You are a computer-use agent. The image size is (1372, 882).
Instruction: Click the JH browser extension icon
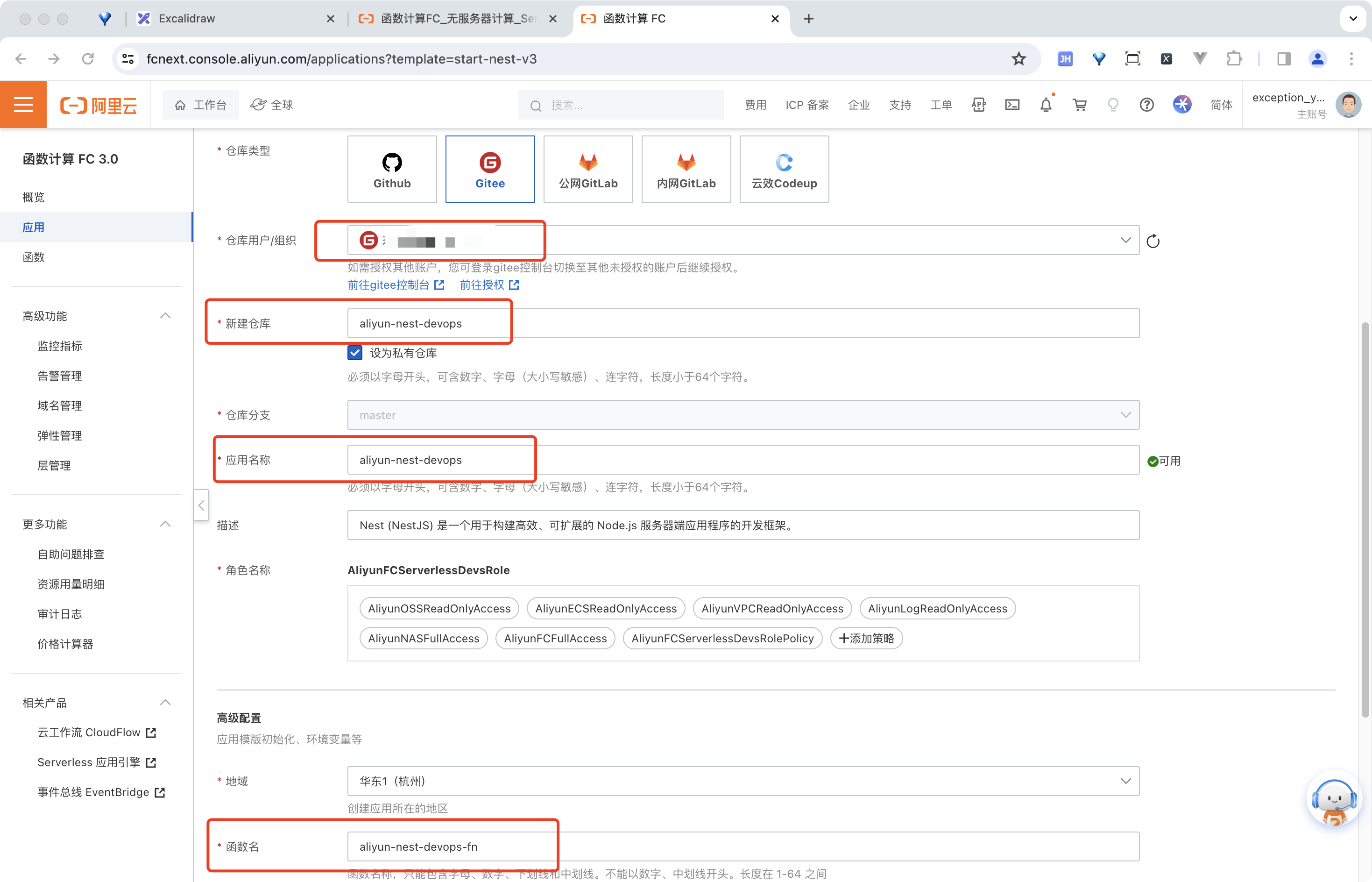pos(1065,59)
